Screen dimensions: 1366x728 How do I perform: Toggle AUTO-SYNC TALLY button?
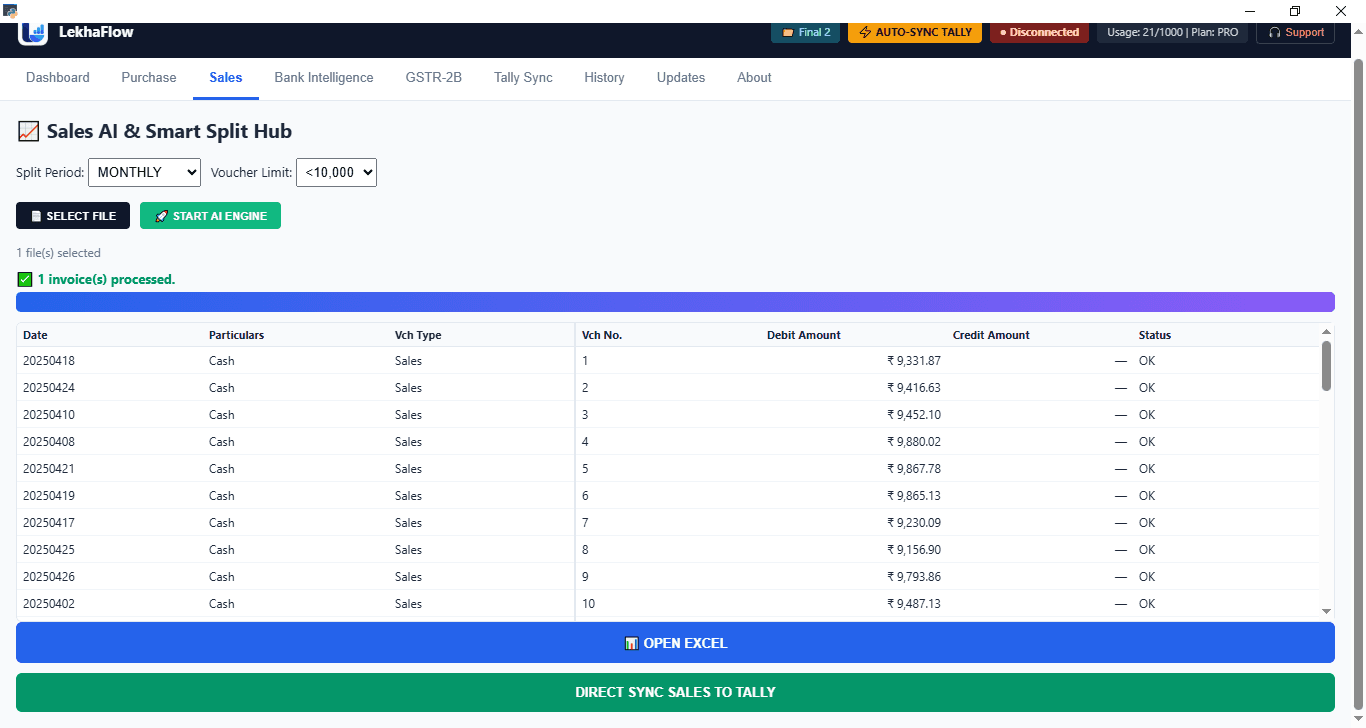pos(915,32)
